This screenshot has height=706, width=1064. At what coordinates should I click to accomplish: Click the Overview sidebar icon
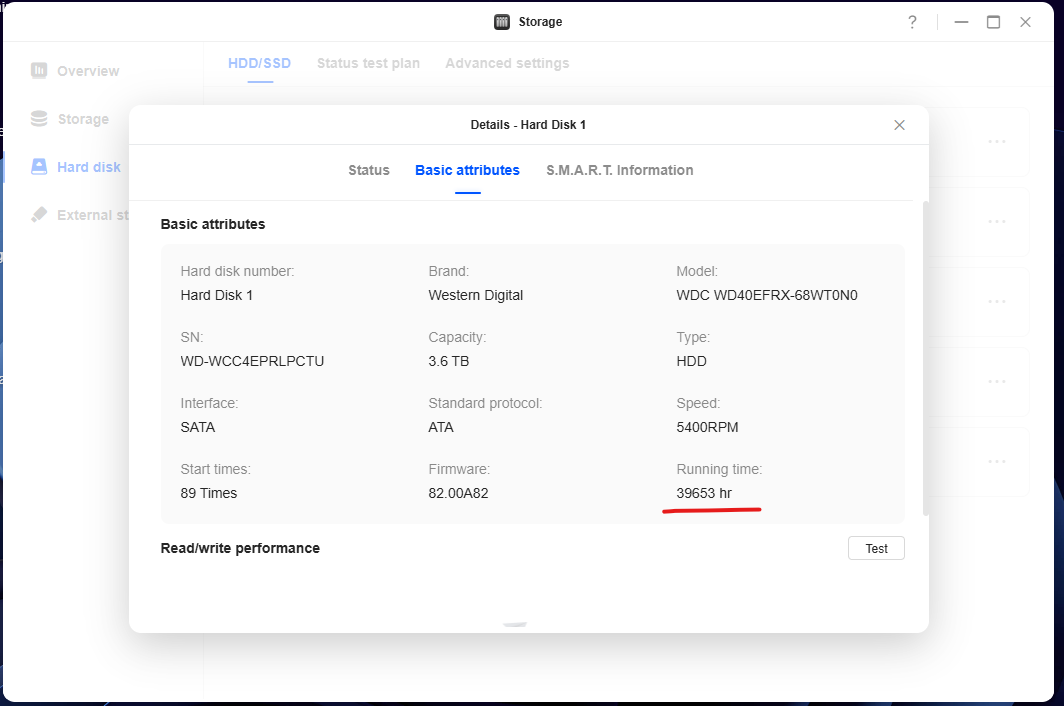[39, 71]
